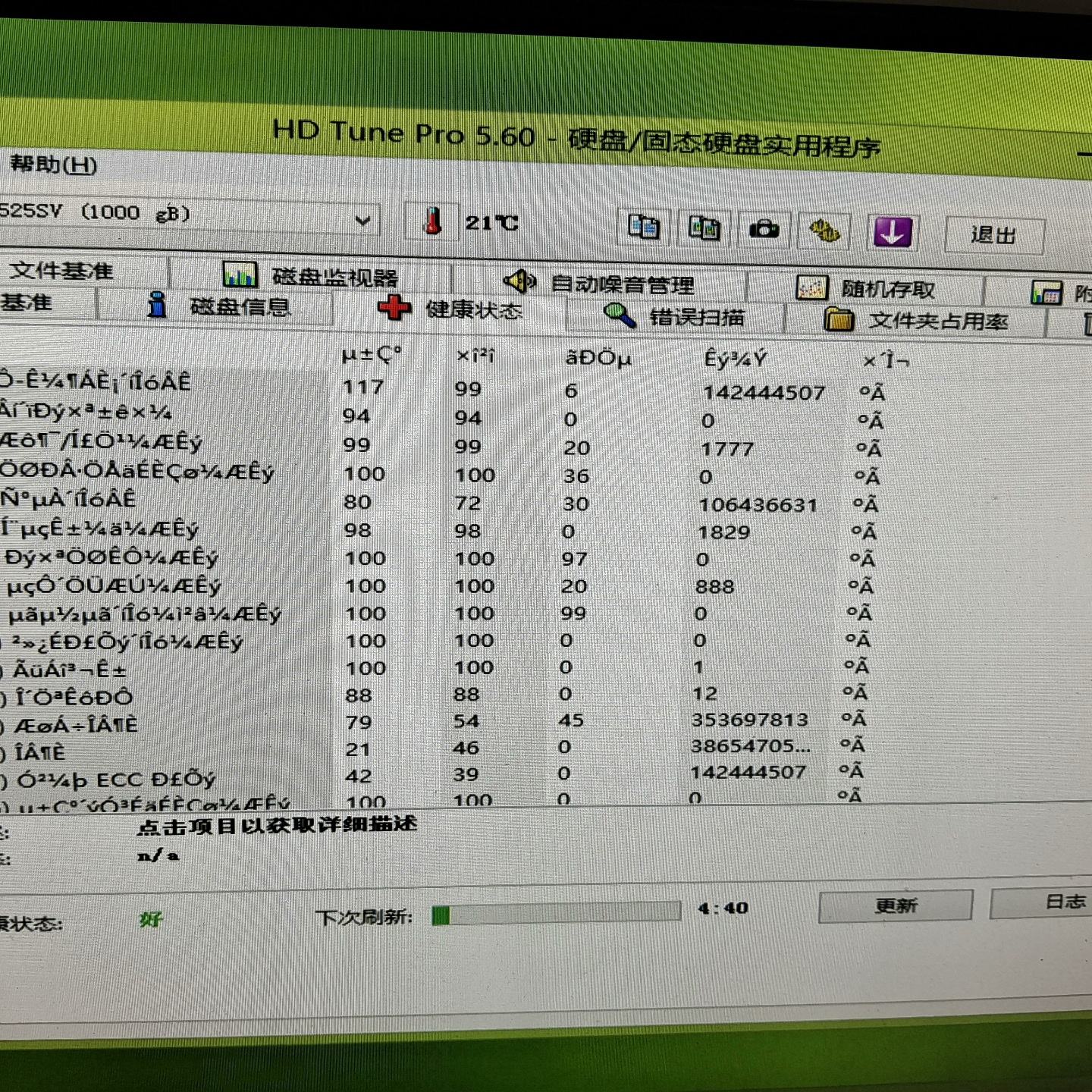Click the speaker noise management icon
This screenshot has height=1092, width=1092.
[x=520, y=282]
